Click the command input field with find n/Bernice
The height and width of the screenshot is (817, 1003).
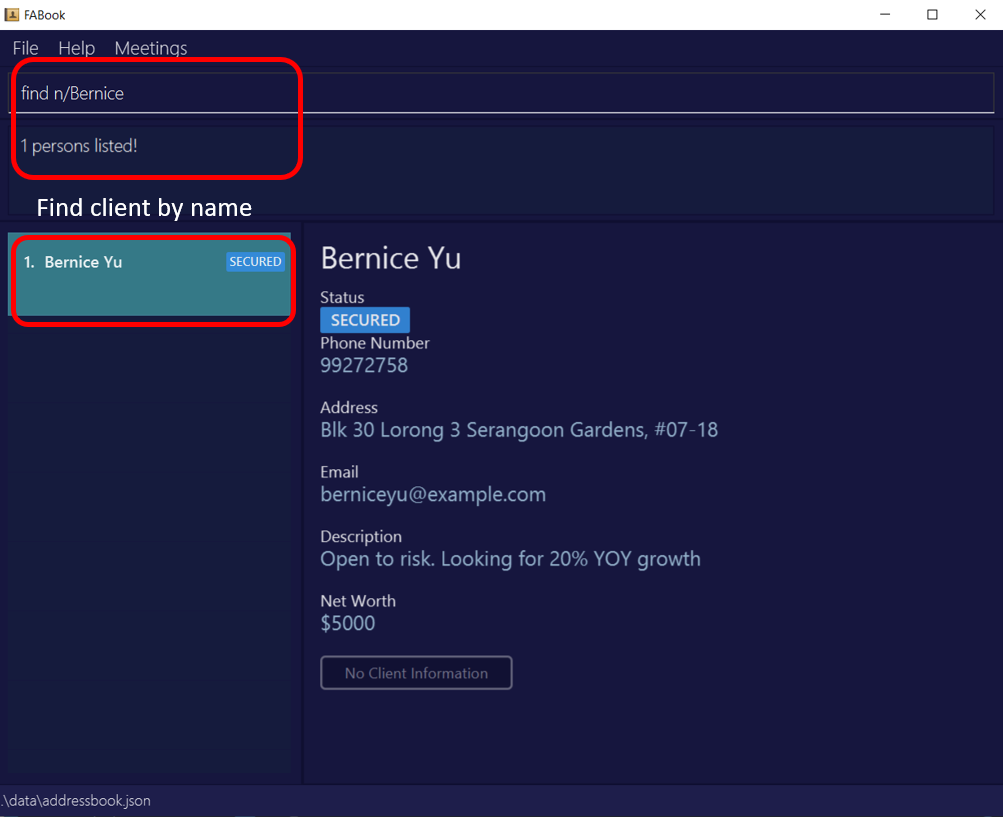point(502,93)
